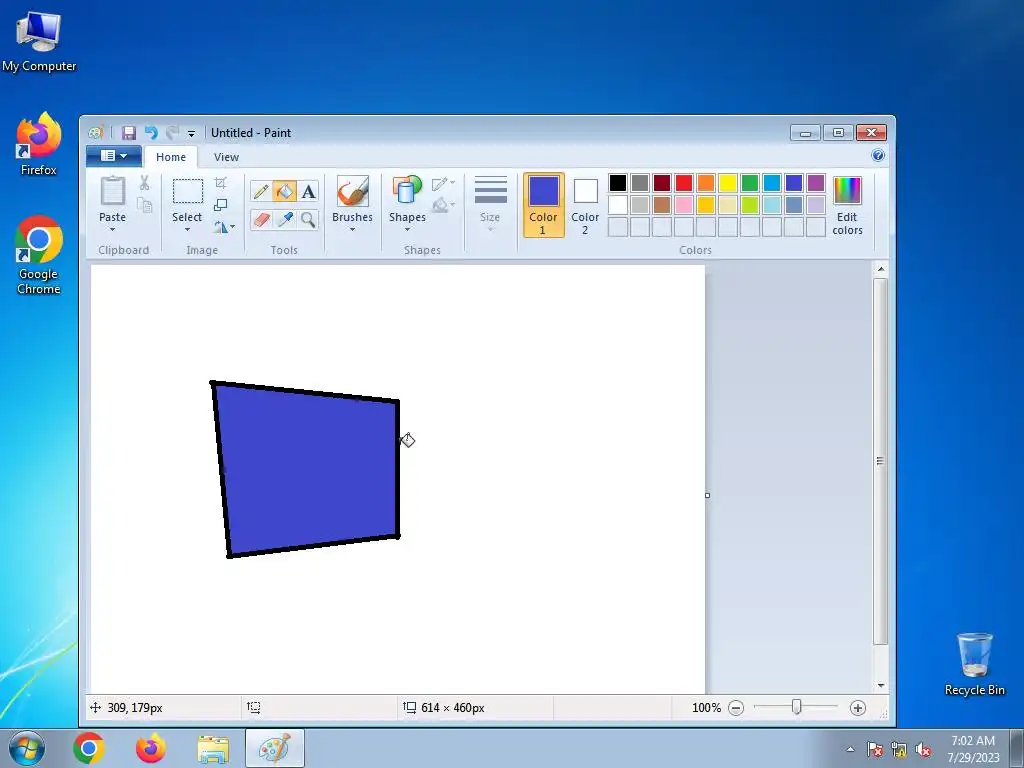
Task: Activate the Color 2 button
Action: (x=585, y=205)
